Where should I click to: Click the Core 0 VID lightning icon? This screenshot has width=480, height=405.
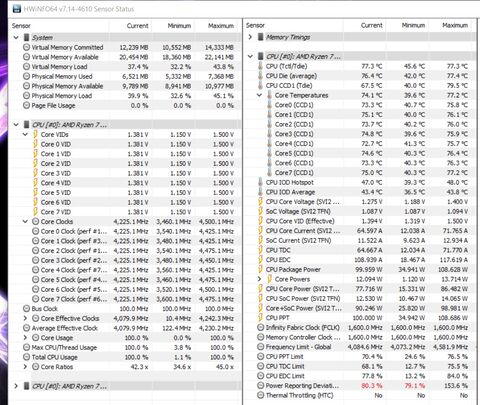pos(35,144)
